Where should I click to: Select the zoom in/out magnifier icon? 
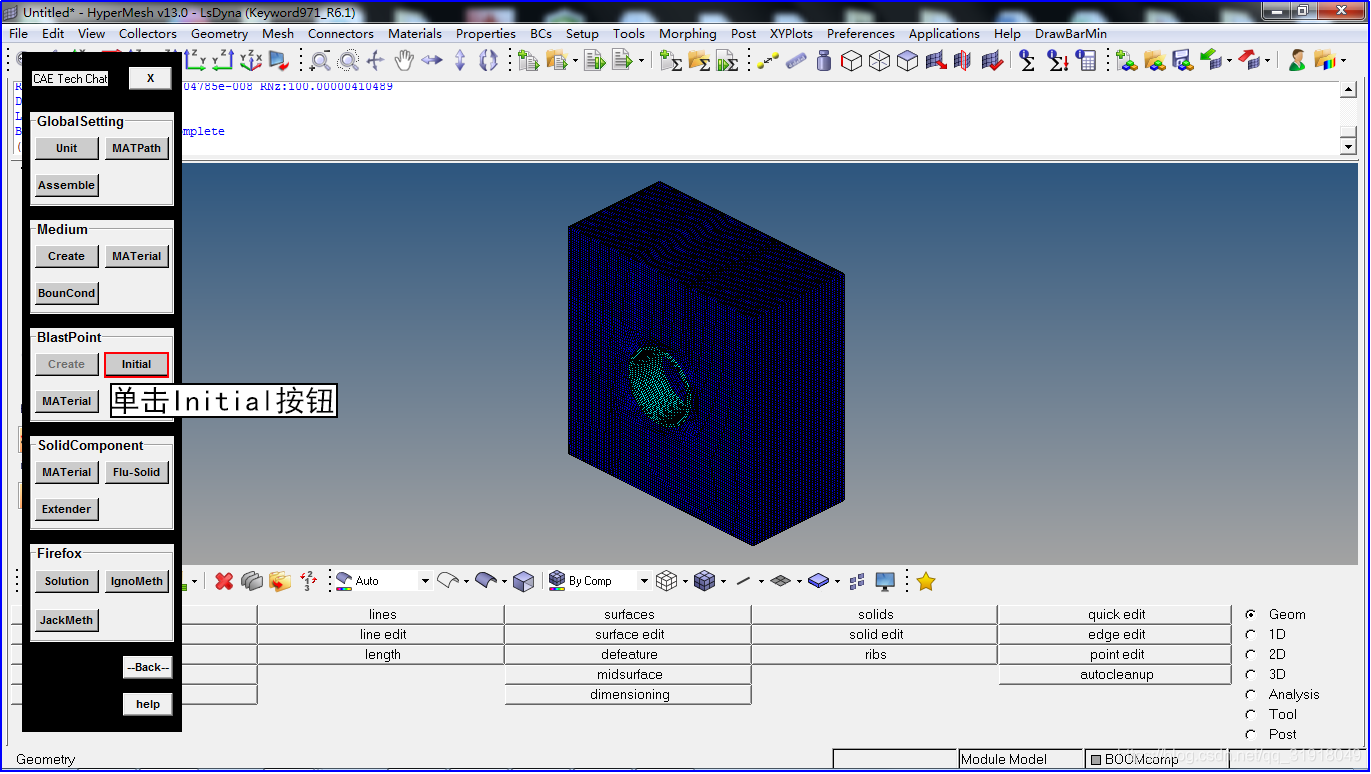320,61
